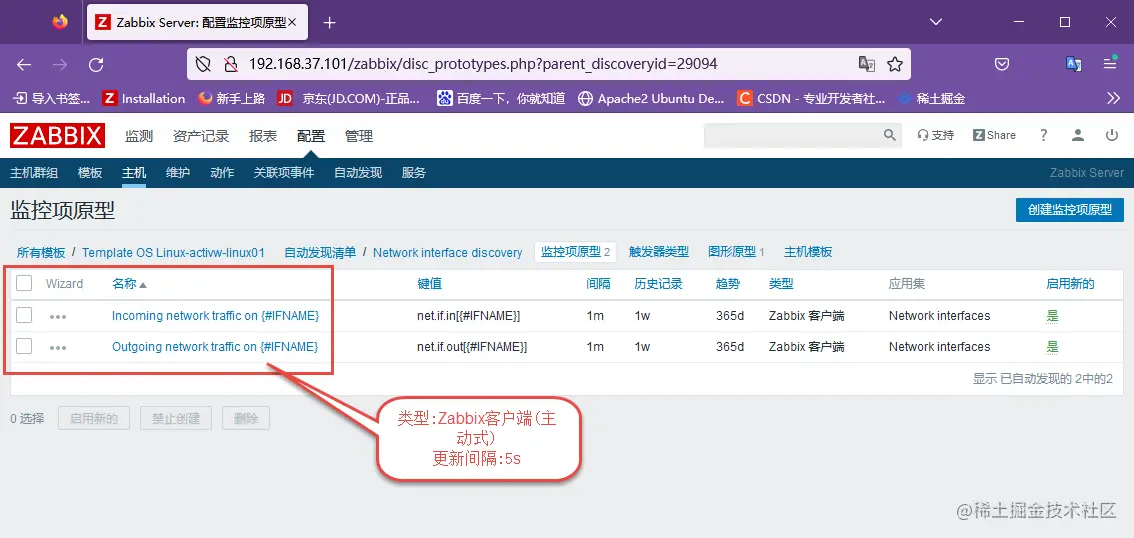Open the 新手上路 bookmark

point(231,98)
